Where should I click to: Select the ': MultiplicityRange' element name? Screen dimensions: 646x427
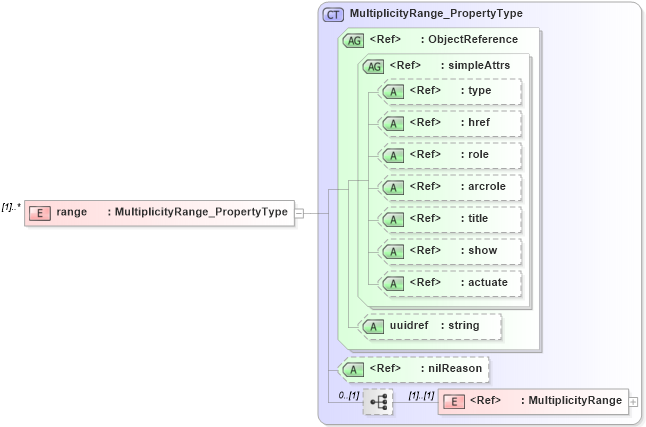571,400
